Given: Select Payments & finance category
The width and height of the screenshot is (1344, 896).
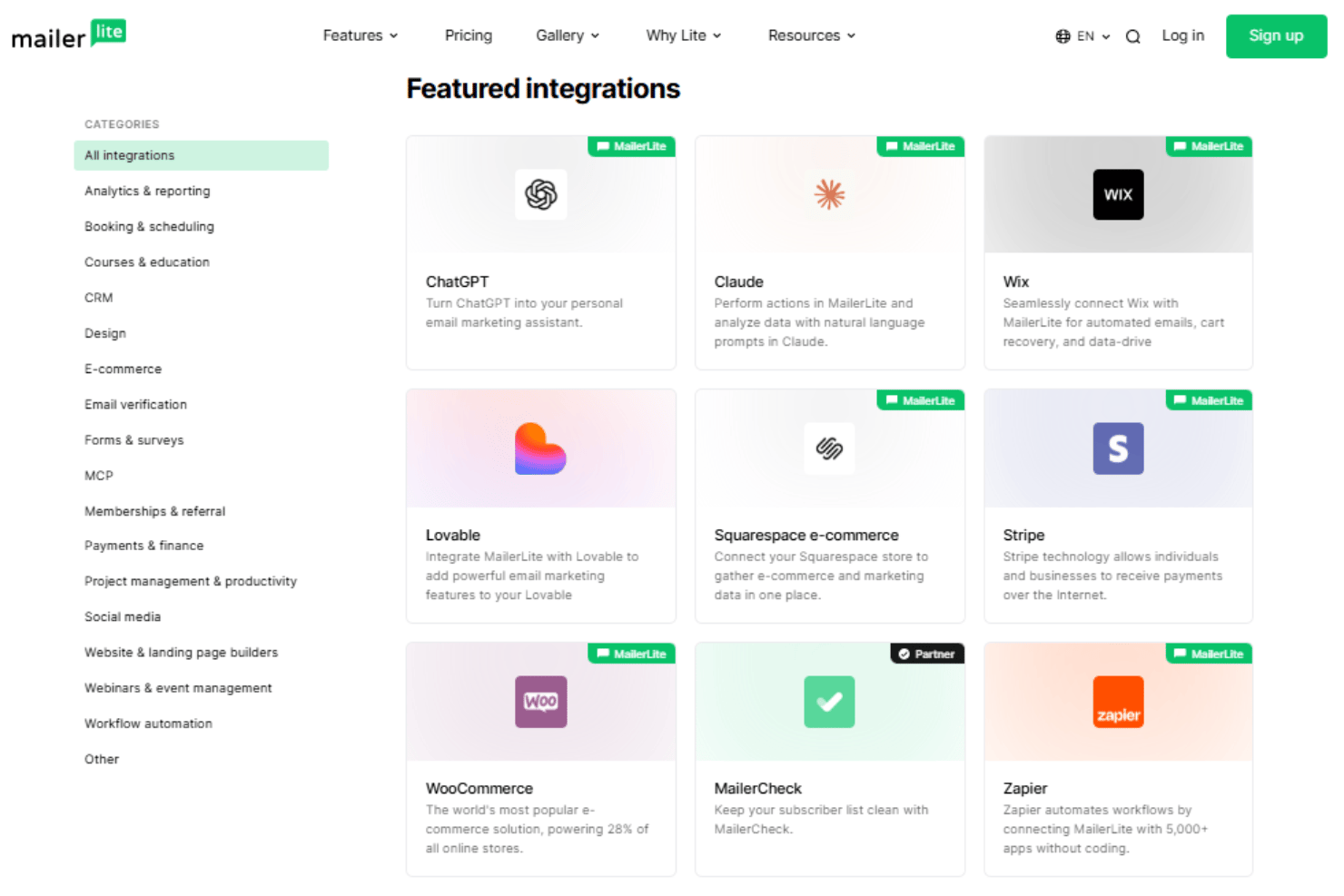Looking at the screenshot, I should (x=144, y=545).
